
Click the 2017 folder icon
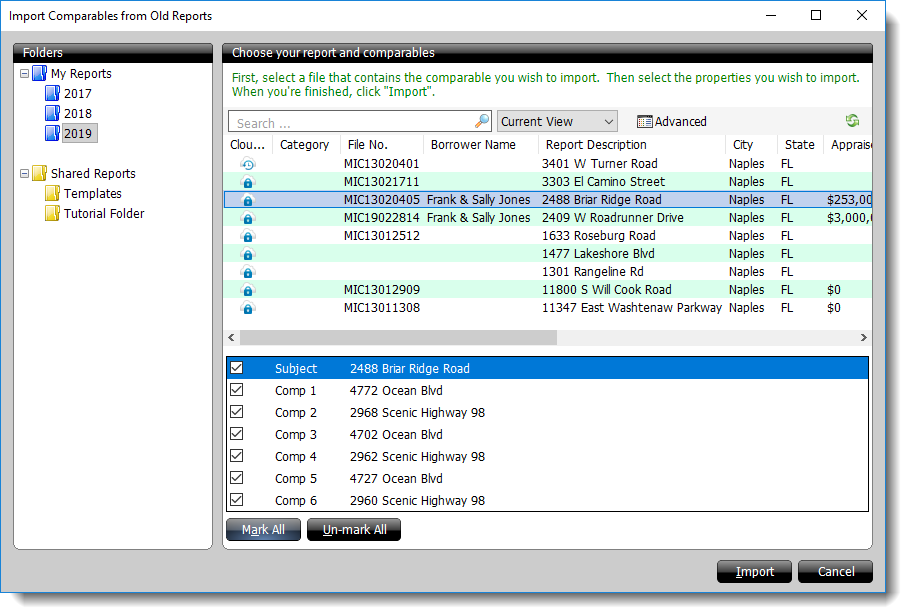(x=53, y=94)
